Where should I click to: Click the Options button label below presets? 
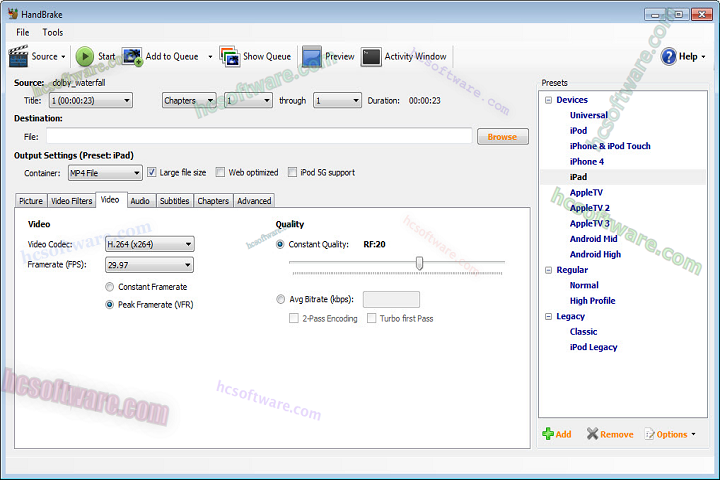[x=672, y=435]
